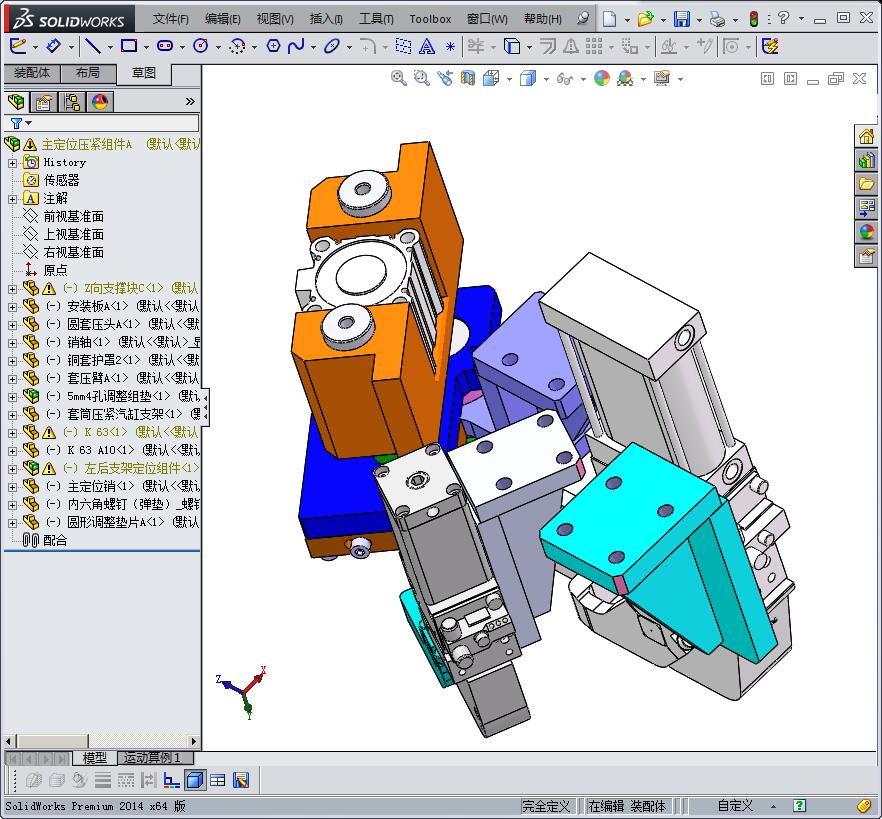Click the Smart Dimension tool
The height and width of the screenshot is (819, 882).
pos(53,46)
